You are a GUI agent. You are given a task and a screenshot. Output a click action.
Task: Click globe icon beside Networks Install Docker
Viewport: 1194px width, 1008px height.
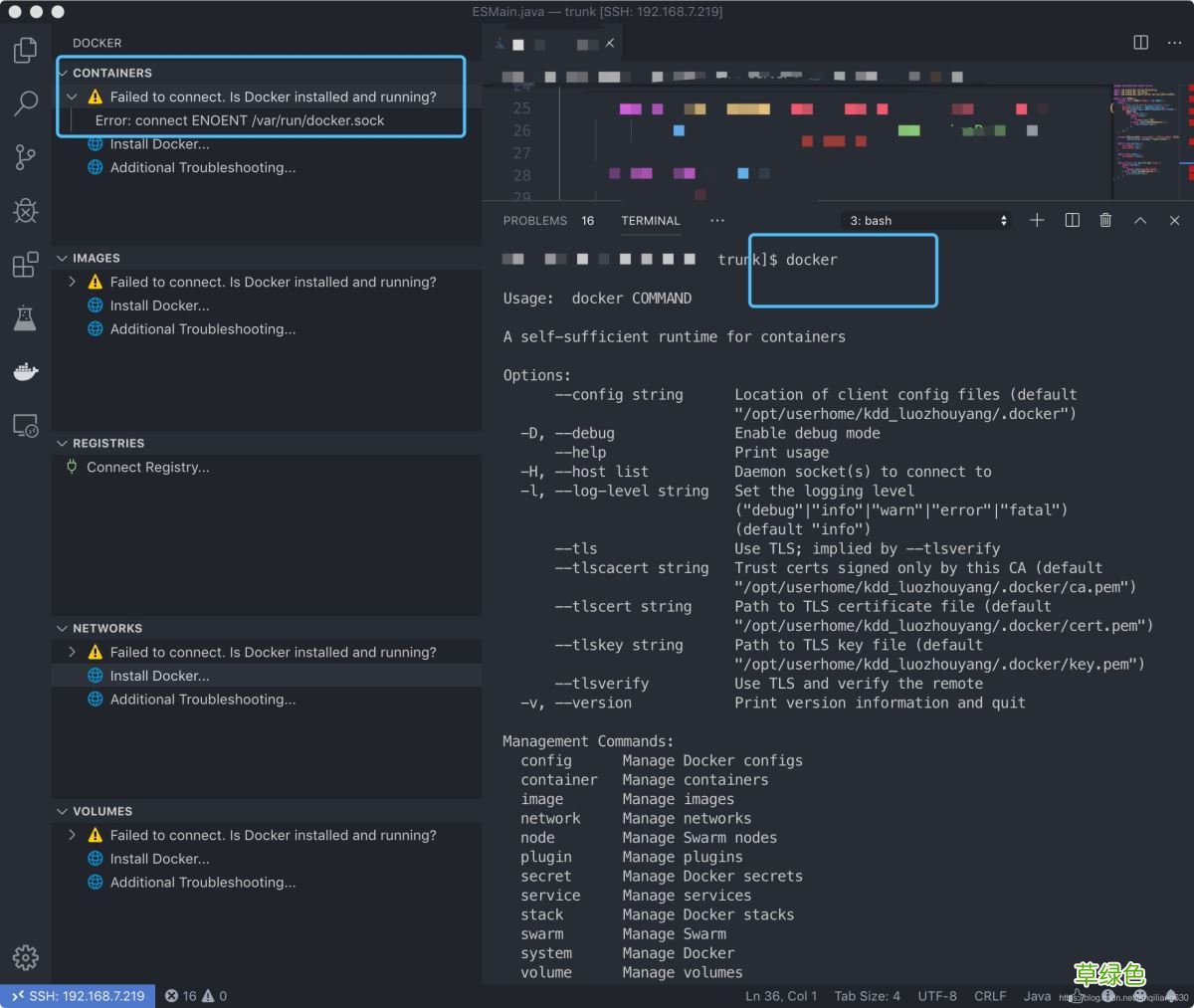pyautogui.click(x=96, y=676)
